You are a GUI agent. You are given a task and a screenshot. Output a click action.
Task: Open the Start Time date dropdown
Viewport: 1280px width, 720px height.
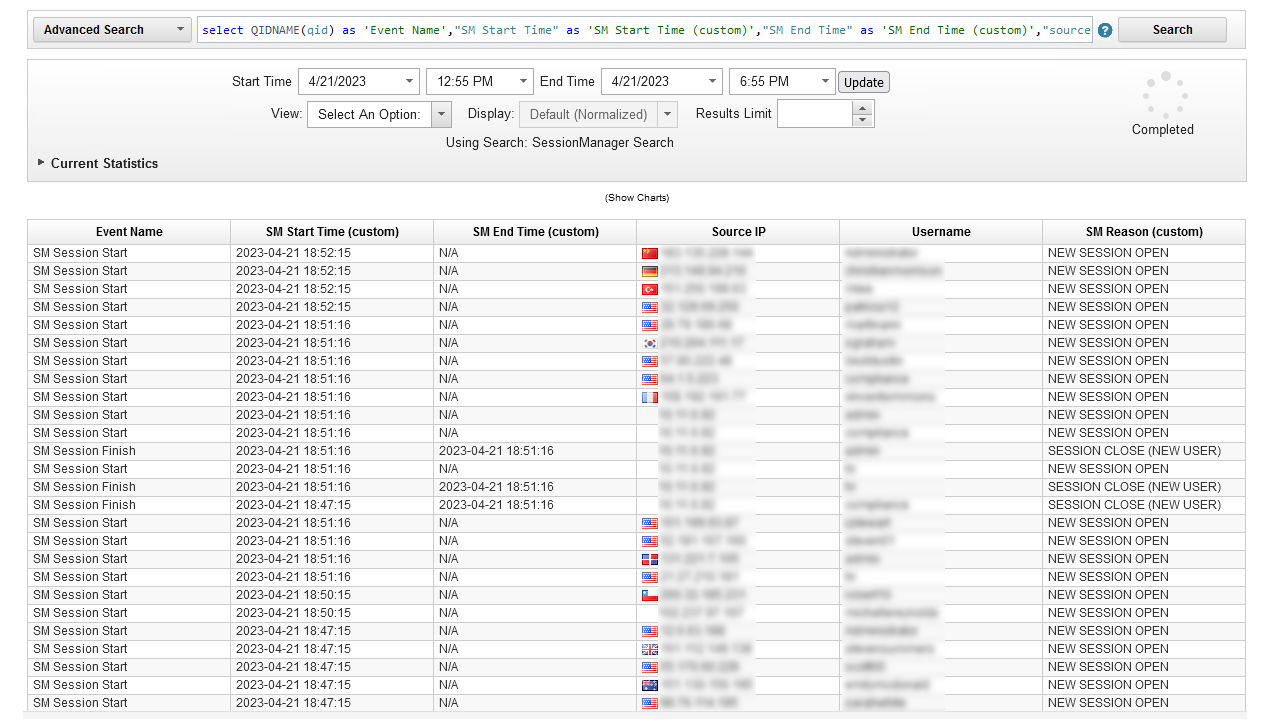click(410, 82)
